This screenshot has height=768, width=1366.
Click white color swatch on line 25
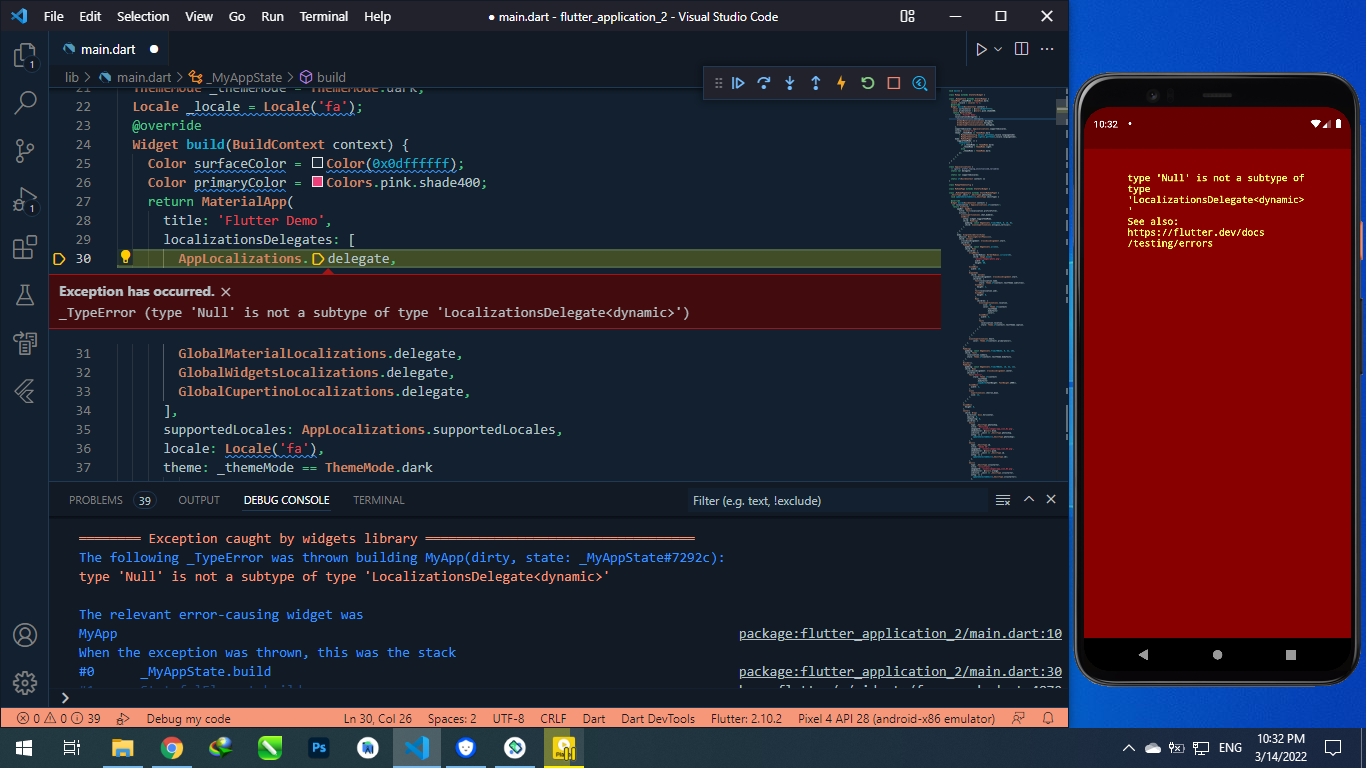[x=318, y=163]
